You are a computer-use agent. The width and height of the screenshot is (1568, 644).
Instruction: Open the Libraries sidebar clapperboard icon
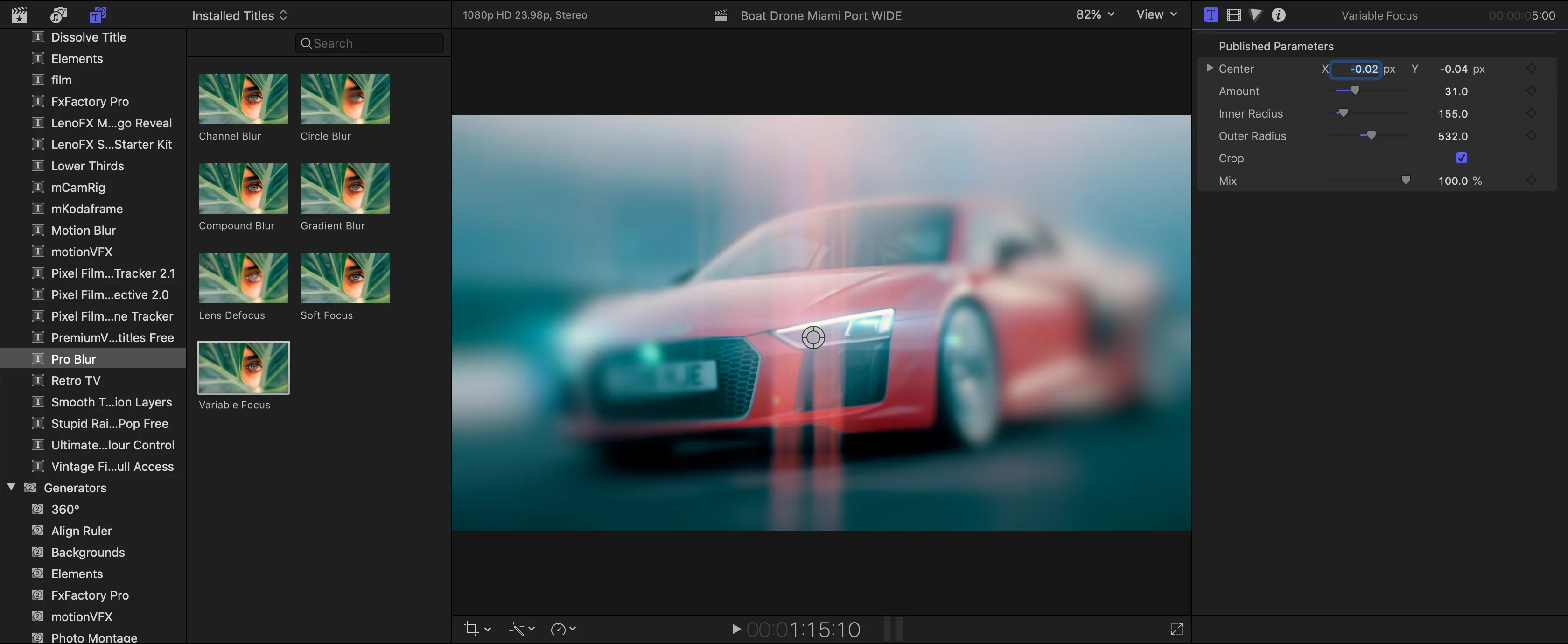[20, 14]
